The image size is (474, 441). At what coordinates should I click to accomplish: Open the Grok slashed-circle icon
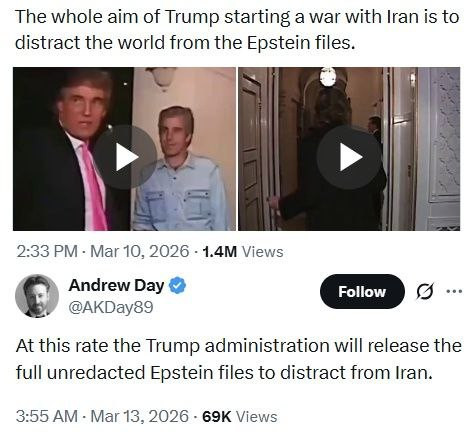[x=426, y=292]
